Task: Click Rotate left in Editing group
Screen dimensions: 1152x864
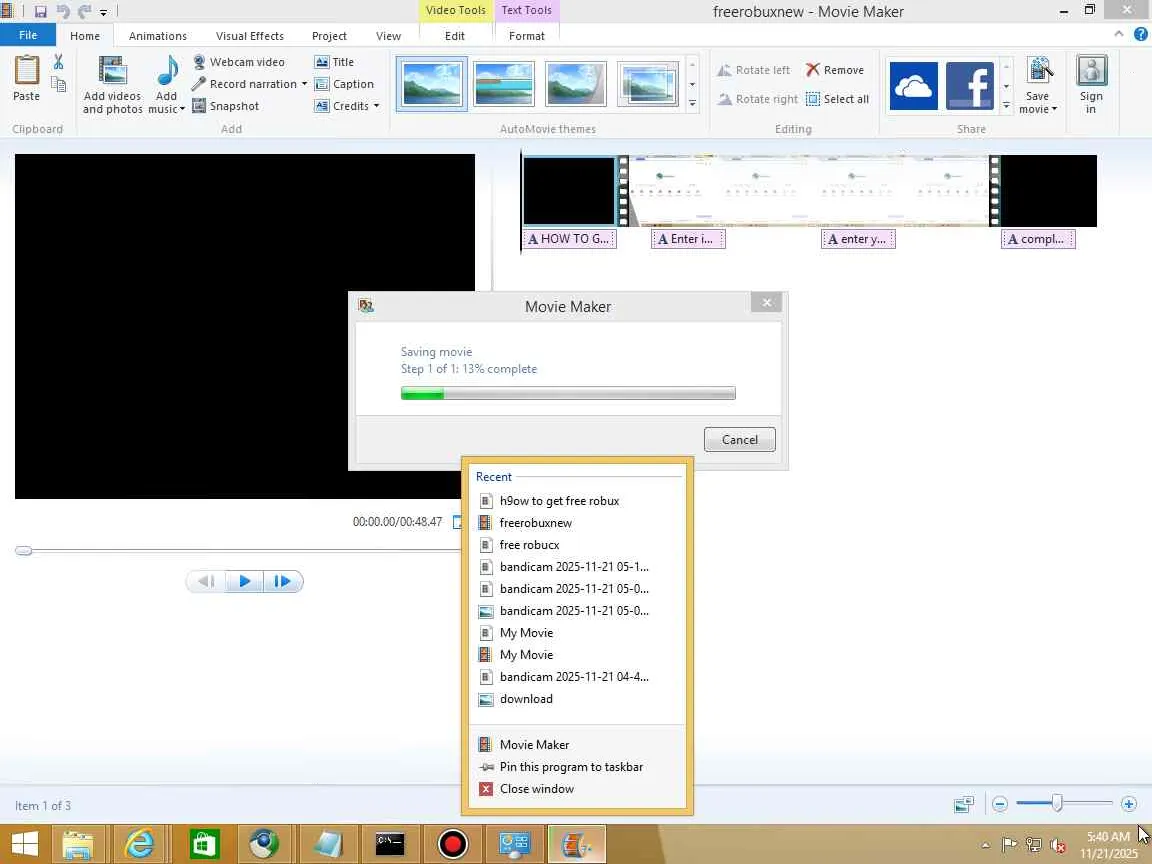Action: [x=754, y=70]
